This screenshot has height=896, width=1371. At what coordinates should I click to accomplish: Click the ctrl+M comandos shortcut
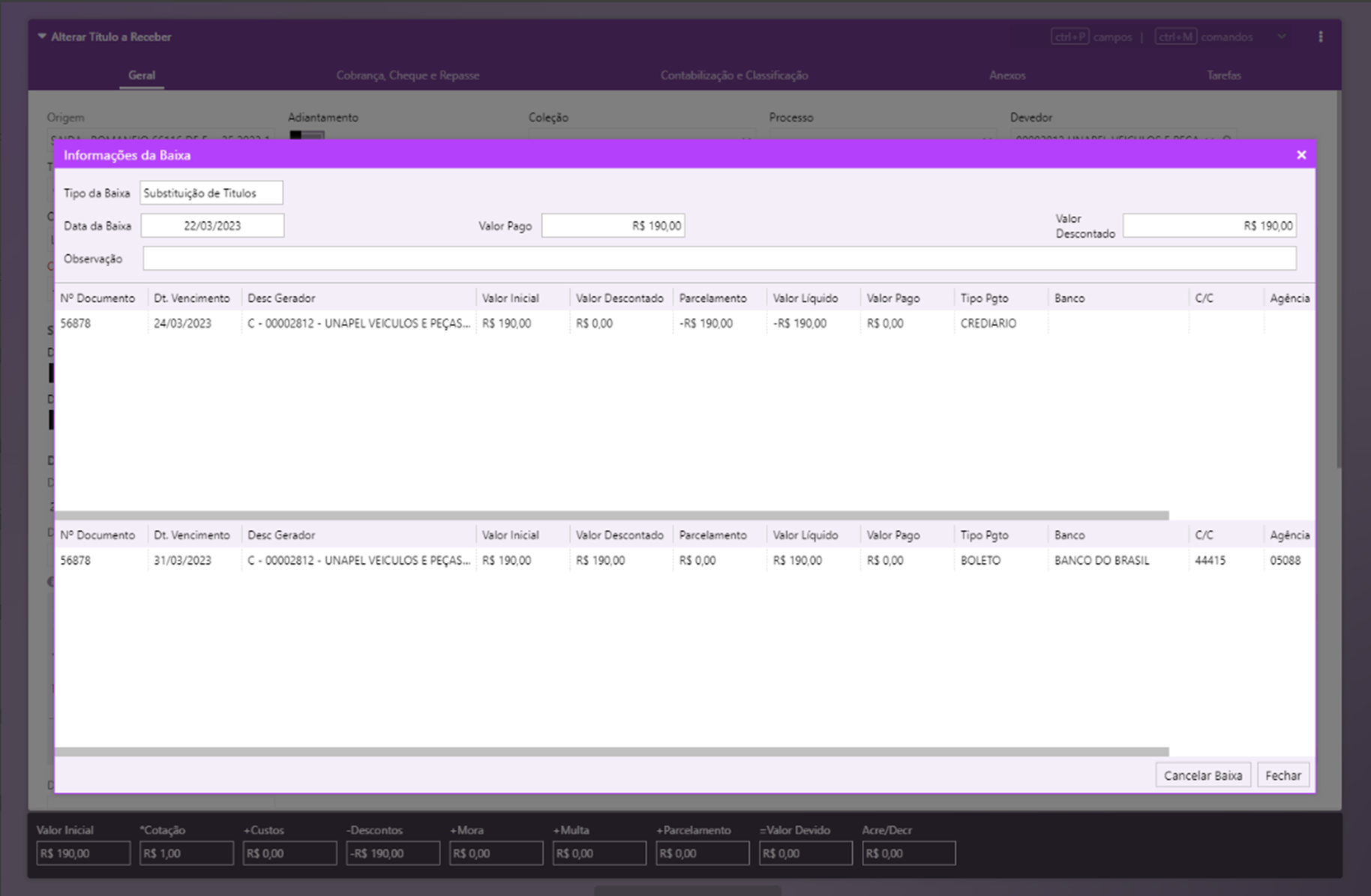1204,37
